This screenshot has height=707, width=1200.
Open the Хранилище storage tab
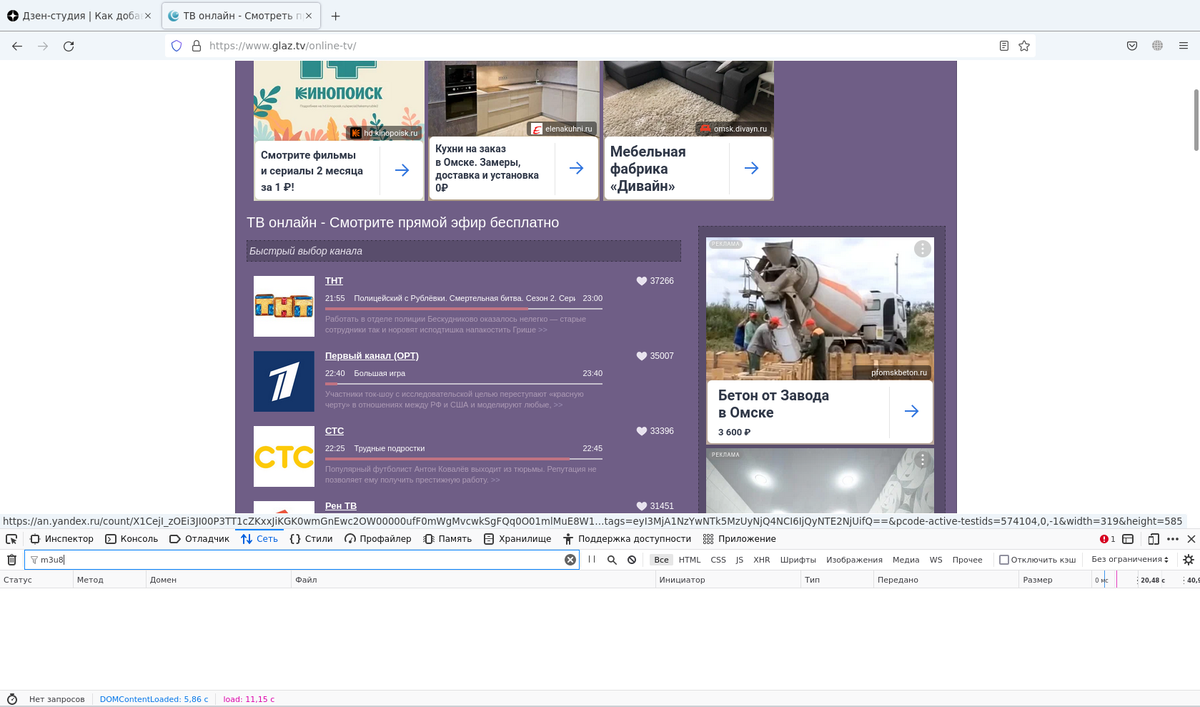pos(517,539)
